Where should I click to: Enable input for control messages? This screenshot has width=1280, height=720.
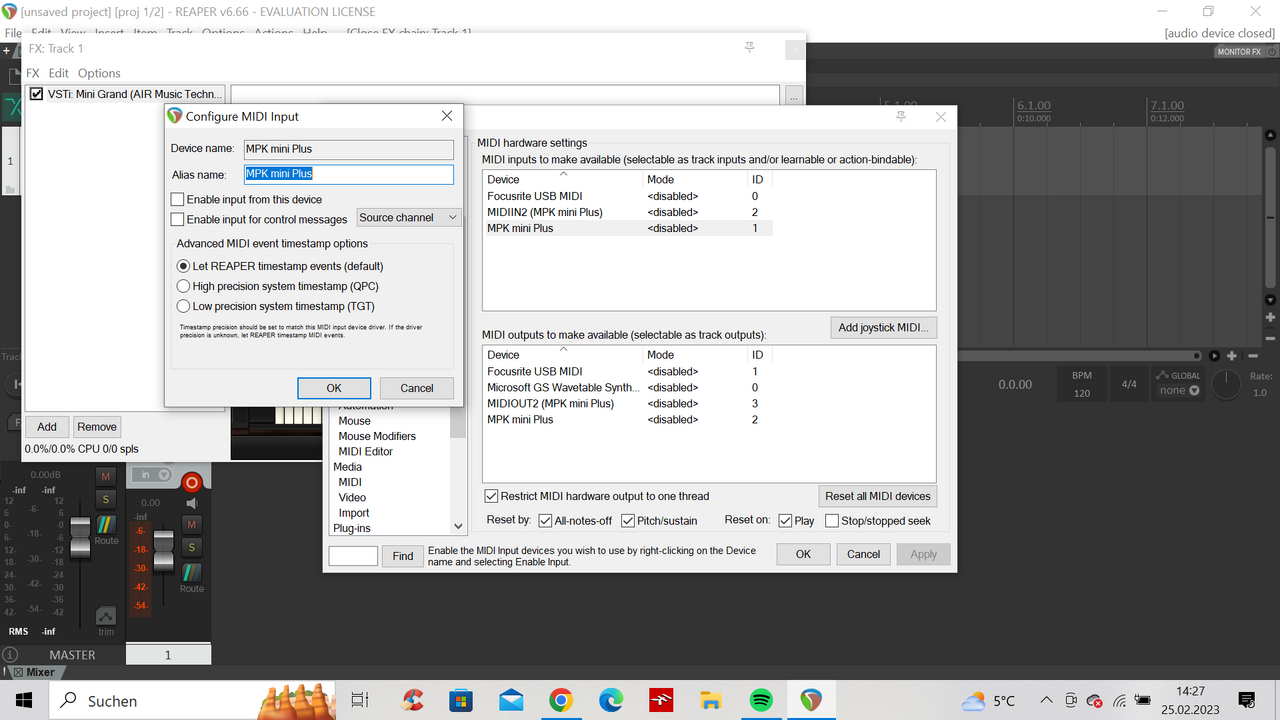[178, 219]
